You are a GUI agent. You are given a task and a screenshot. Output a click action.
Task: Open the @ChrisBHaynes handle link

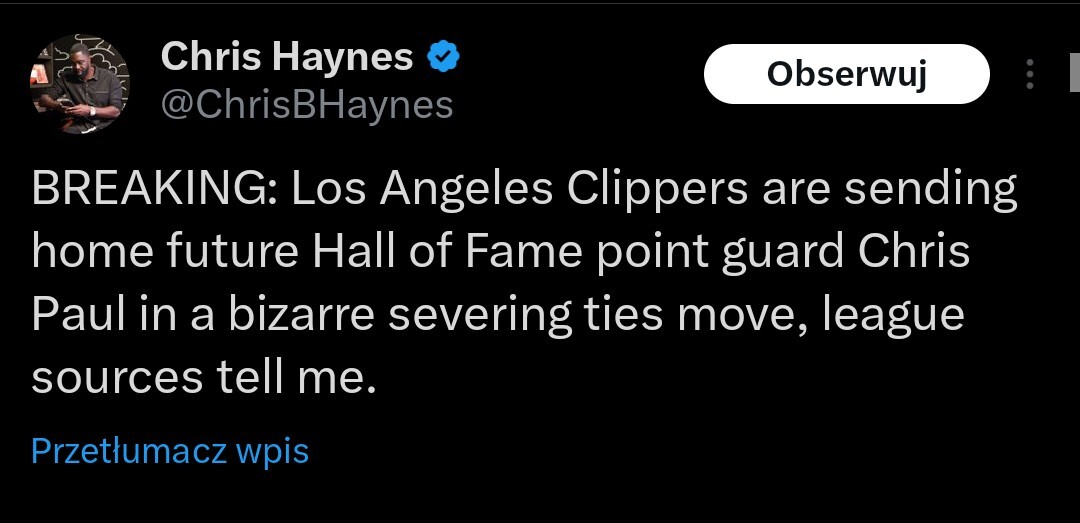tap(307, 104)
